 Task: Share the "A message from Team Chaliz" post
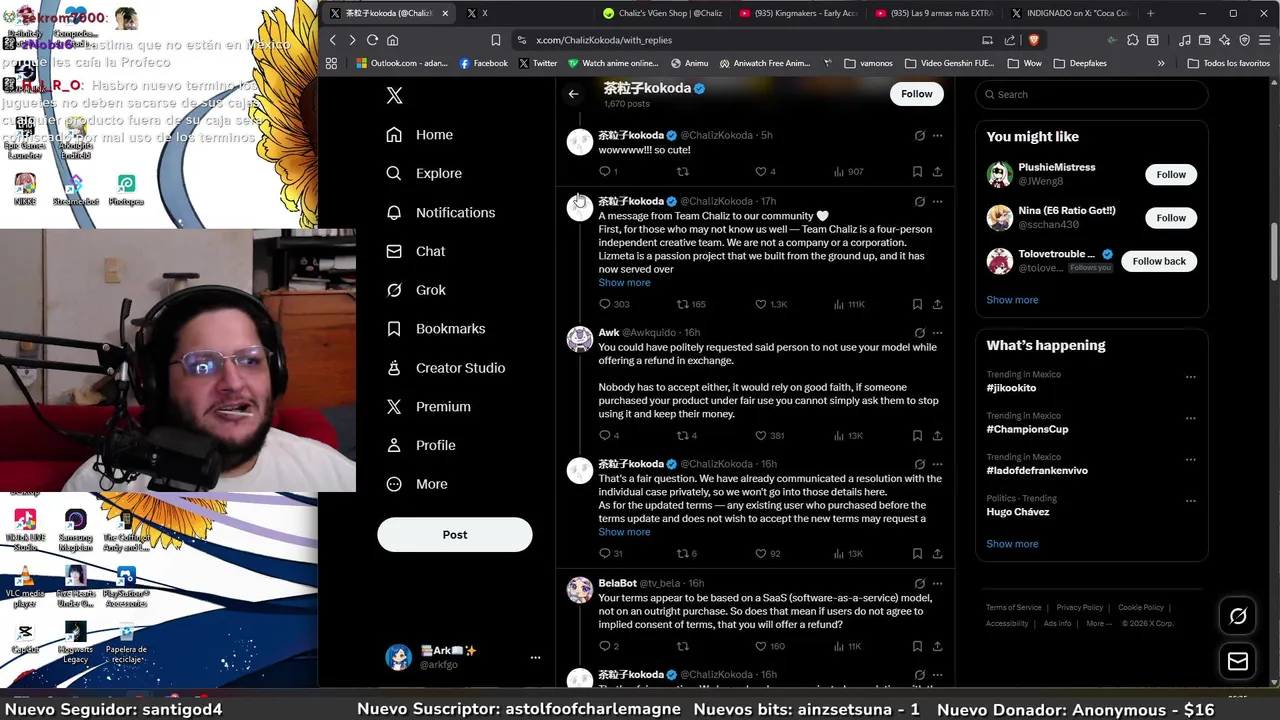(x=937, y=304)
